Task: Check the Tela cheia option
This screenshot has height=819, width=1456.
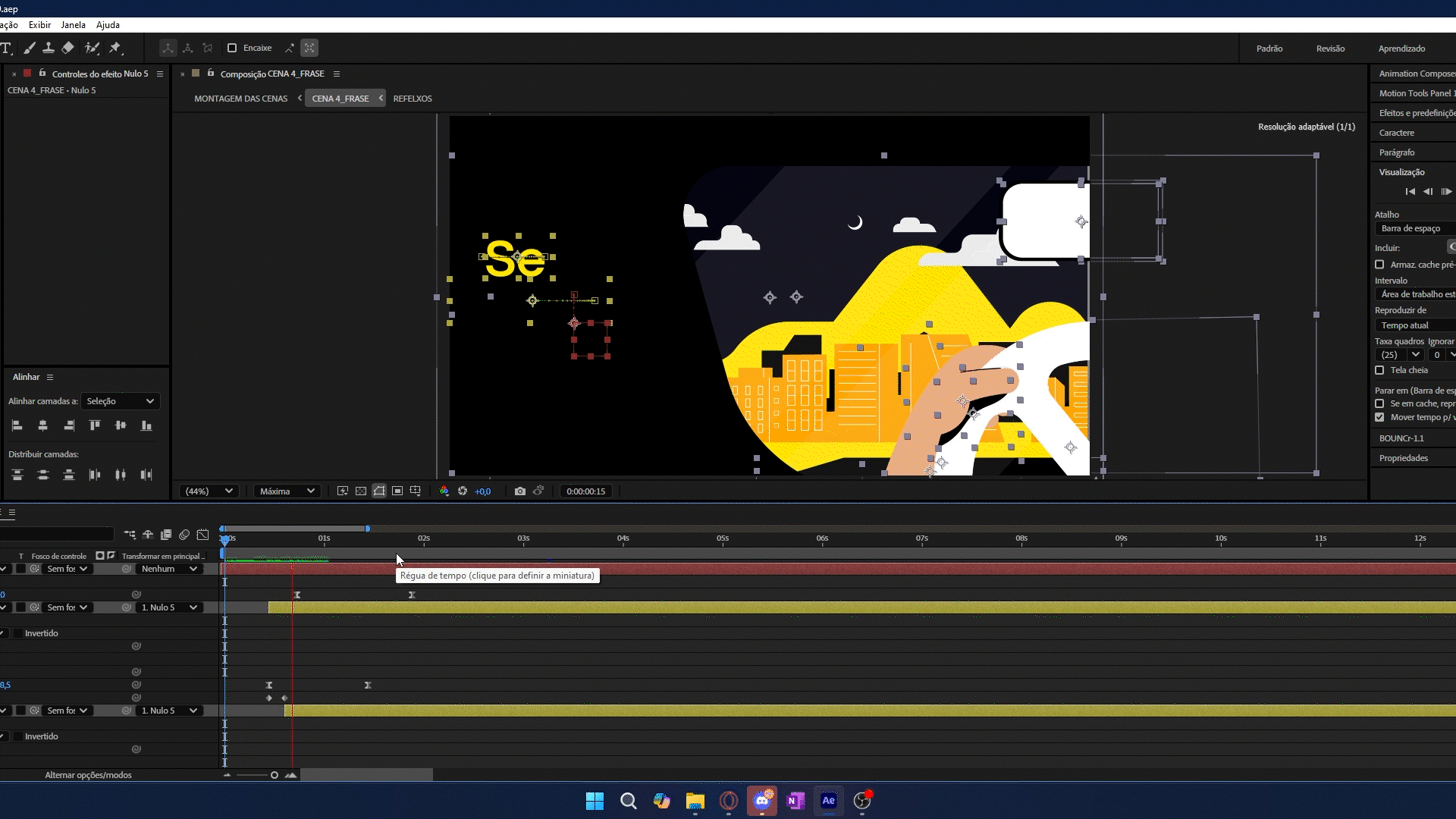Action: [x=1379, y=370]
